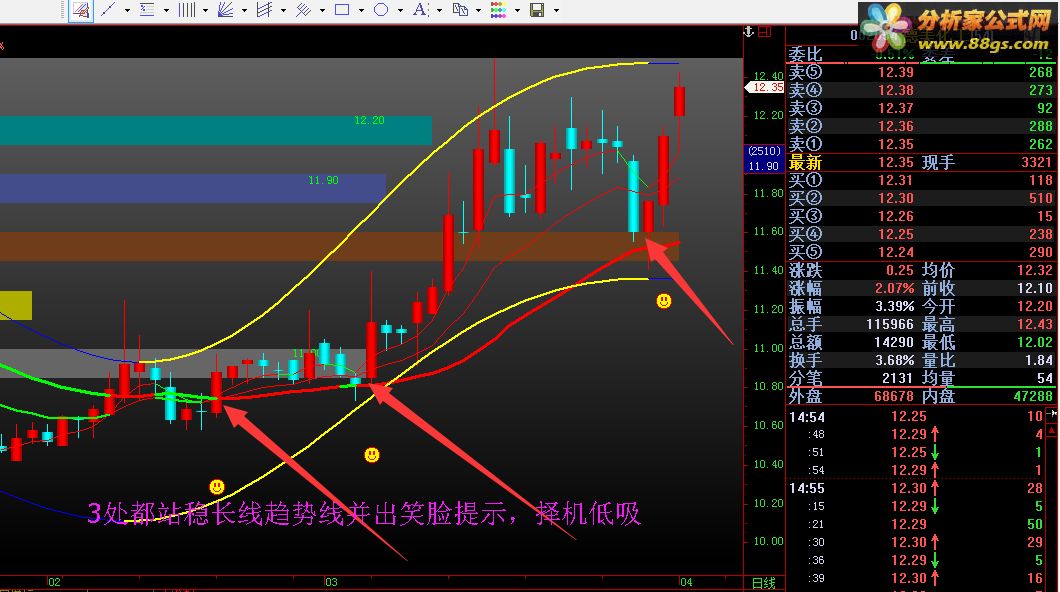Screen dimensions: 1060x592
Task: Select the trend line drawing tool
Action: (x=108, y=10)
